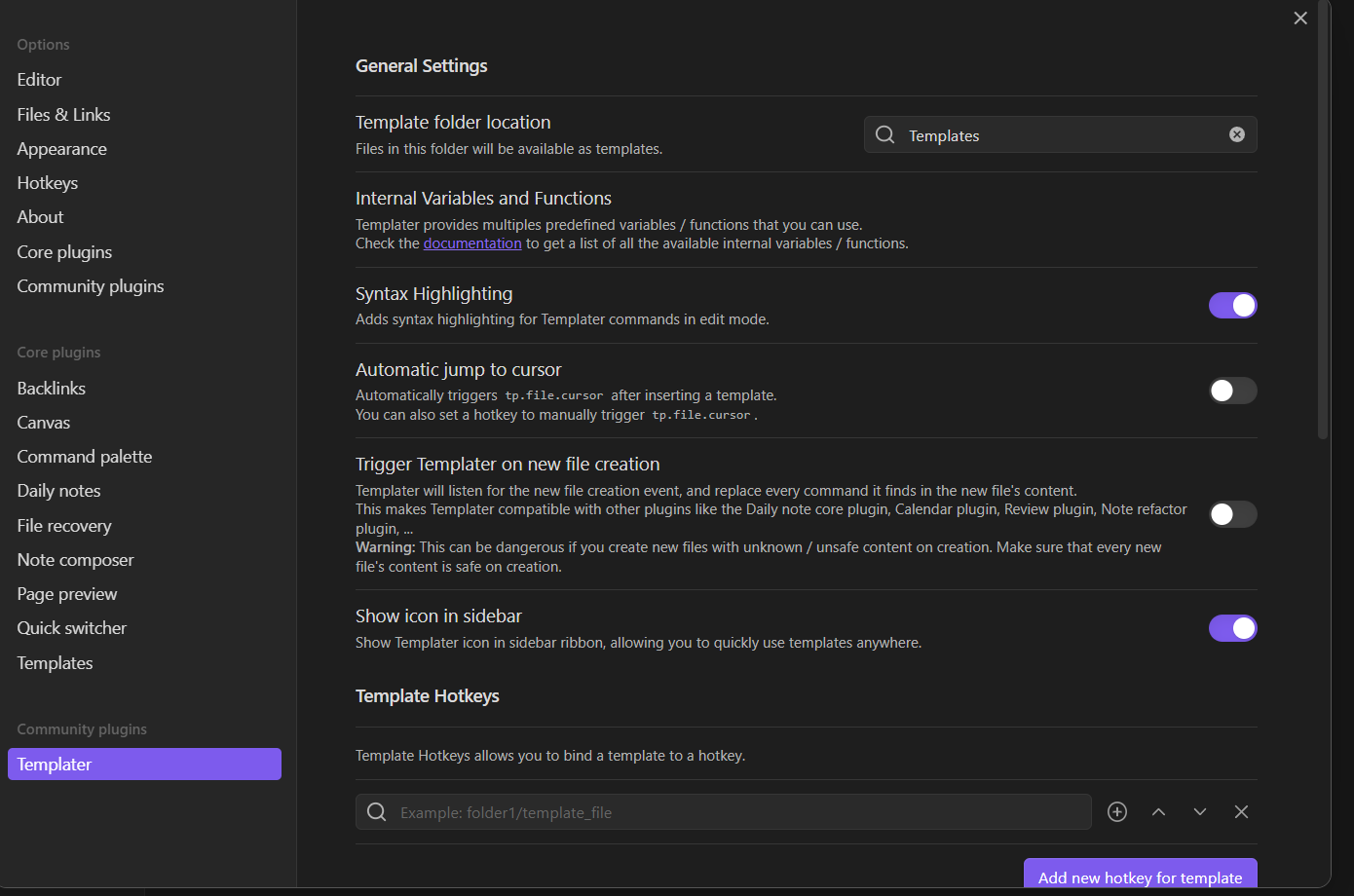Turn on Trigger Templater on new file creation
Image resolution: width=1354 pixels, height=896 pixels.
(1232, 514)
